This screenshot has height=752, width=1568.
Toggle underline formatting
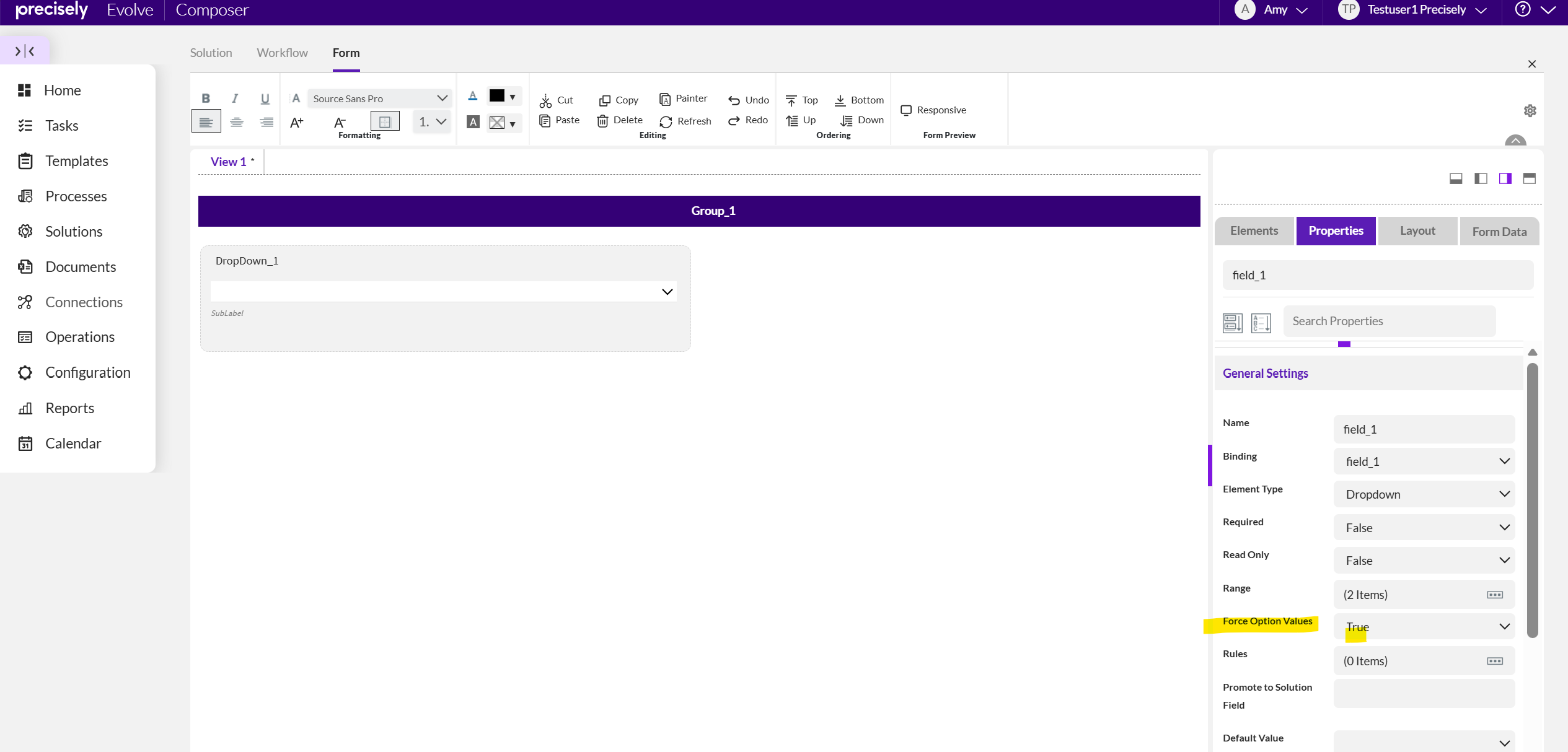click(265, 98)
